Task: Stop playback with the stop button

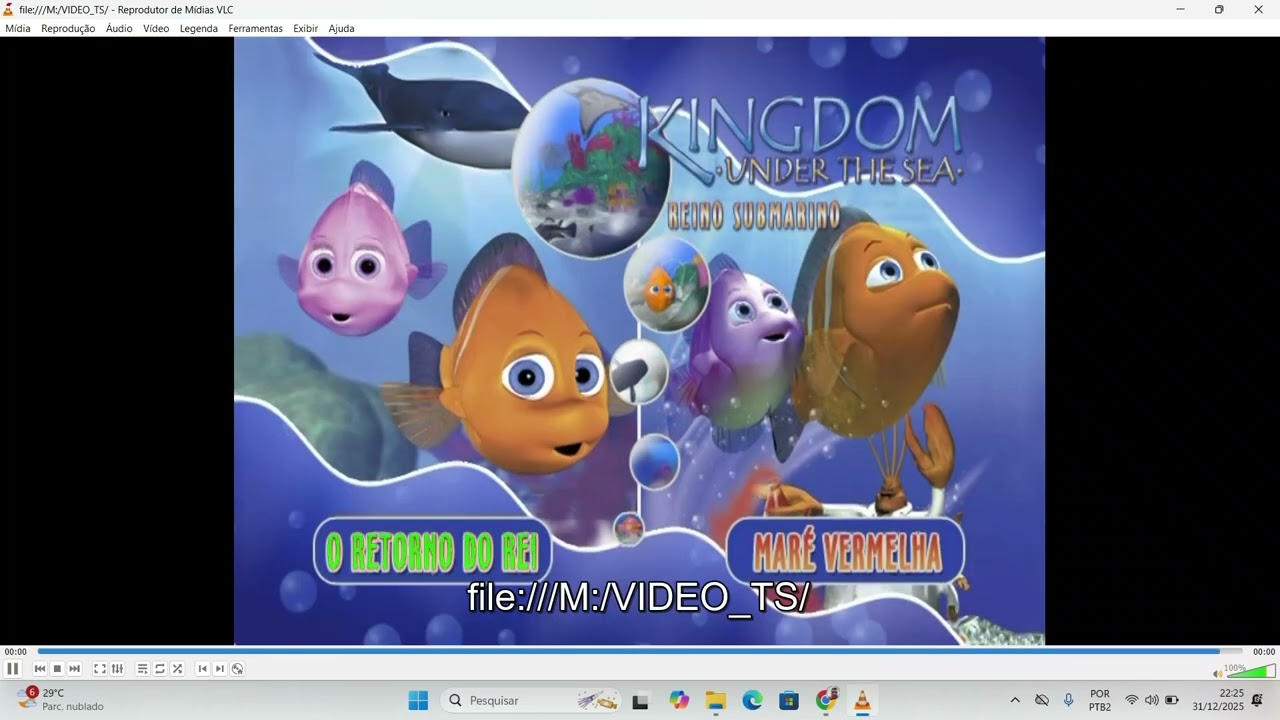Action: (57, 669)
